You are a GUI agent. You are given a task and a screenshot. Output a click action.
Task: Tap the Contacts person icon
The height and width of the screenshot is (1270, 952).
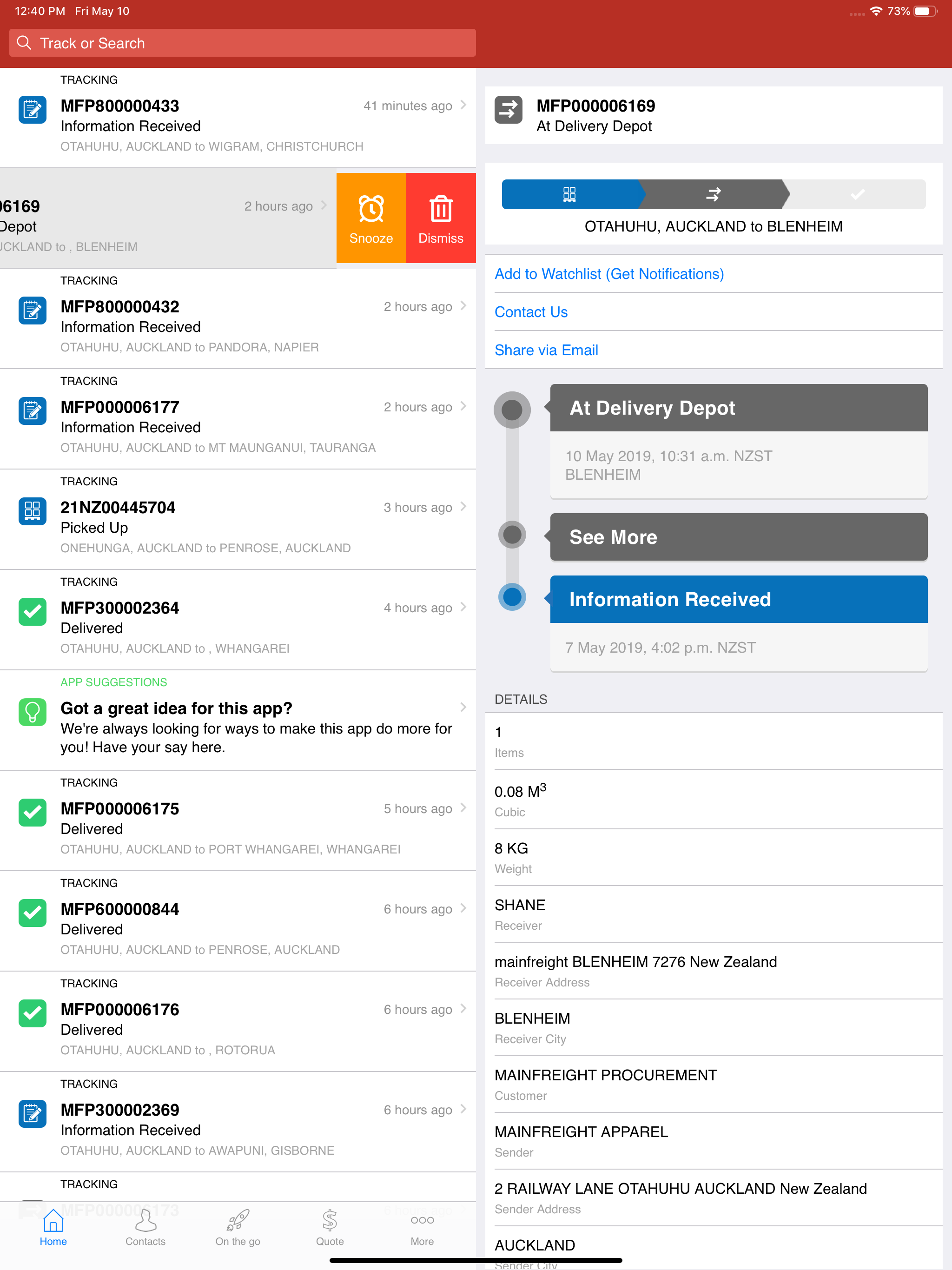(146, 1220)
